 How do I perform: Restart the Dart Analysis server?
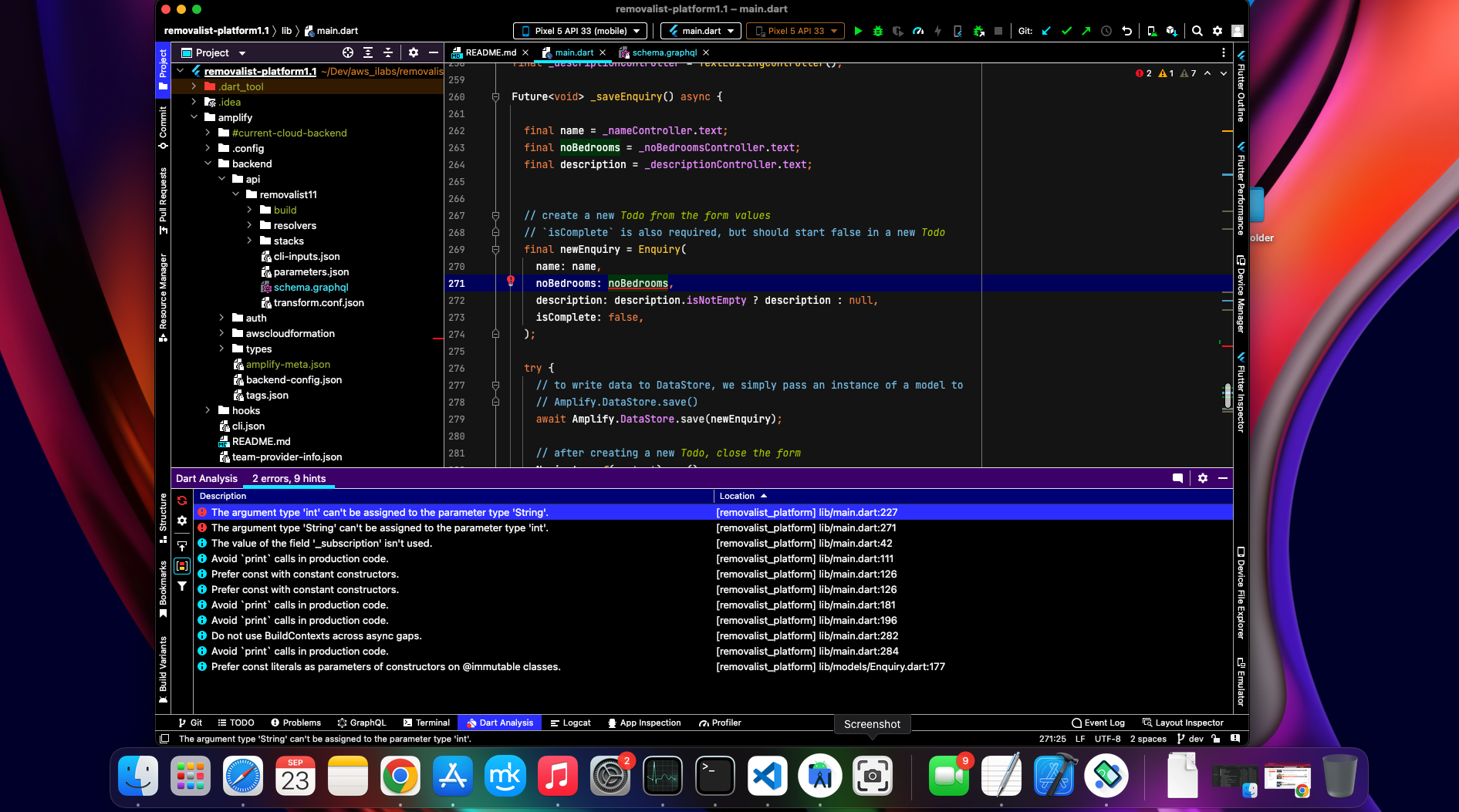182,500
